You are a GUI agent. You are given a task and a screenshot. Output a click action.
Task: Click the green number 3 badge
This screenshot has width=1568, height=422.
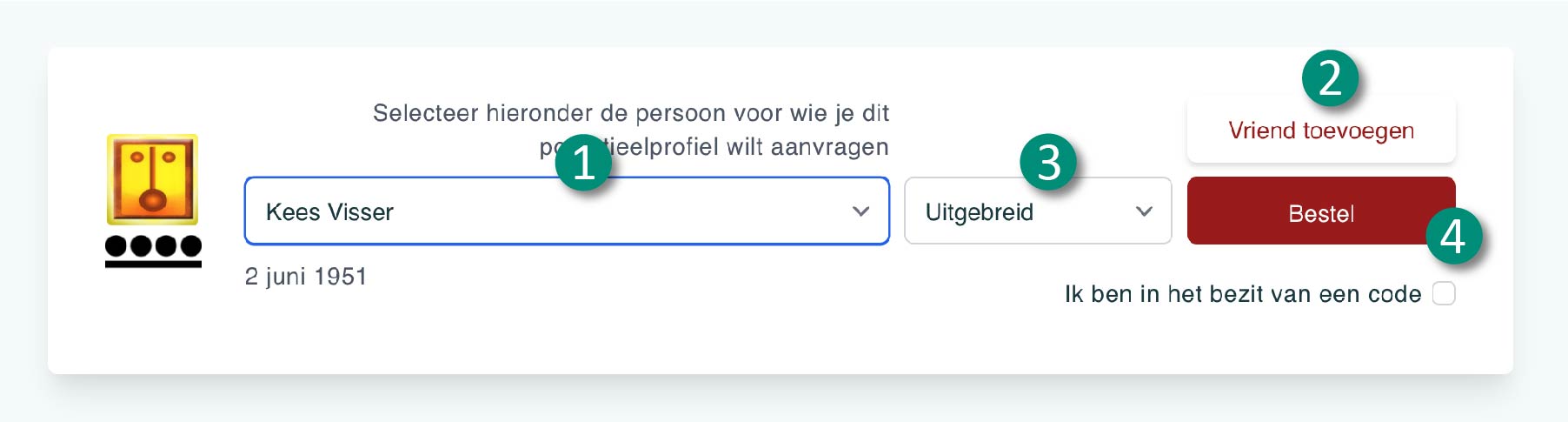(1047, 162)
